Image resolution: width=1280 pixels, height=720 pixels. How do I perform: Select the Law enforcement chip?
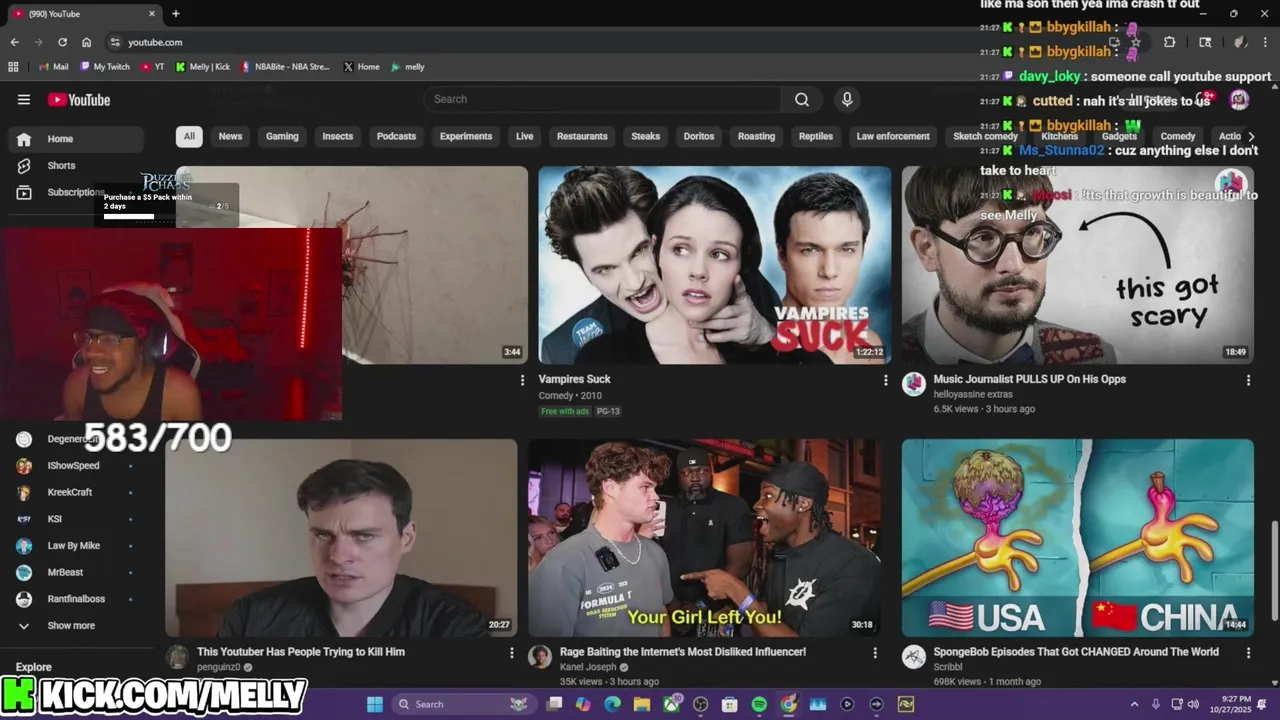(x=893, y=136)
